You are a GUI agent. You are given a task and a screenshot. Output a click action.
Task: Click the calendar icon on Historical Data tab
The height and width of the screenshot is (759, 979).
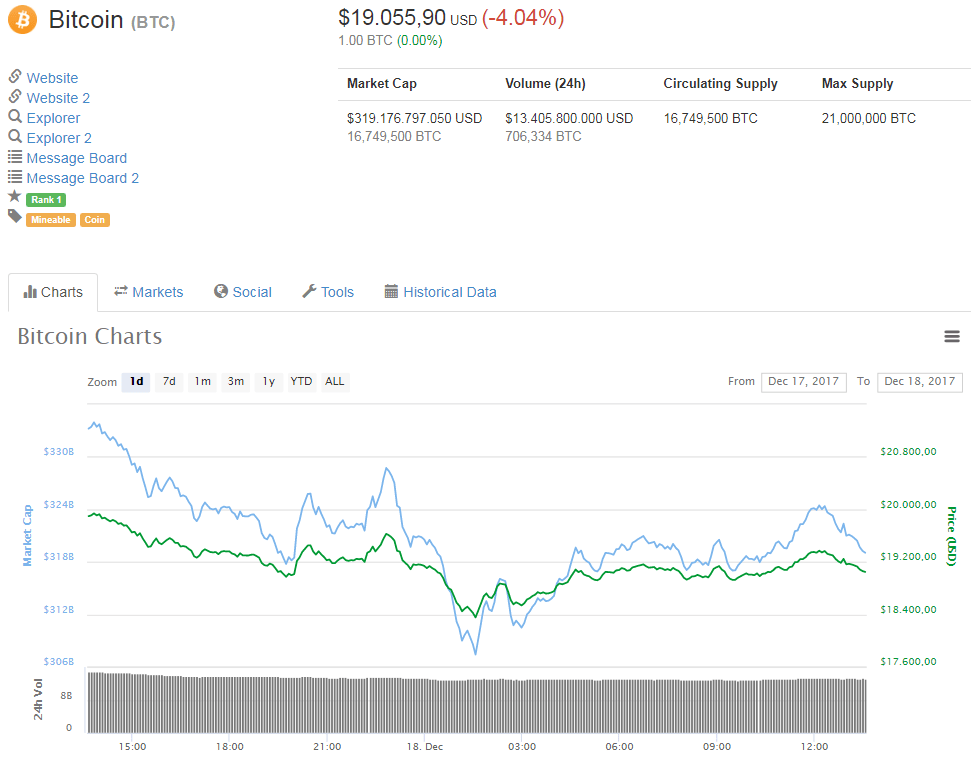point(391,291)
